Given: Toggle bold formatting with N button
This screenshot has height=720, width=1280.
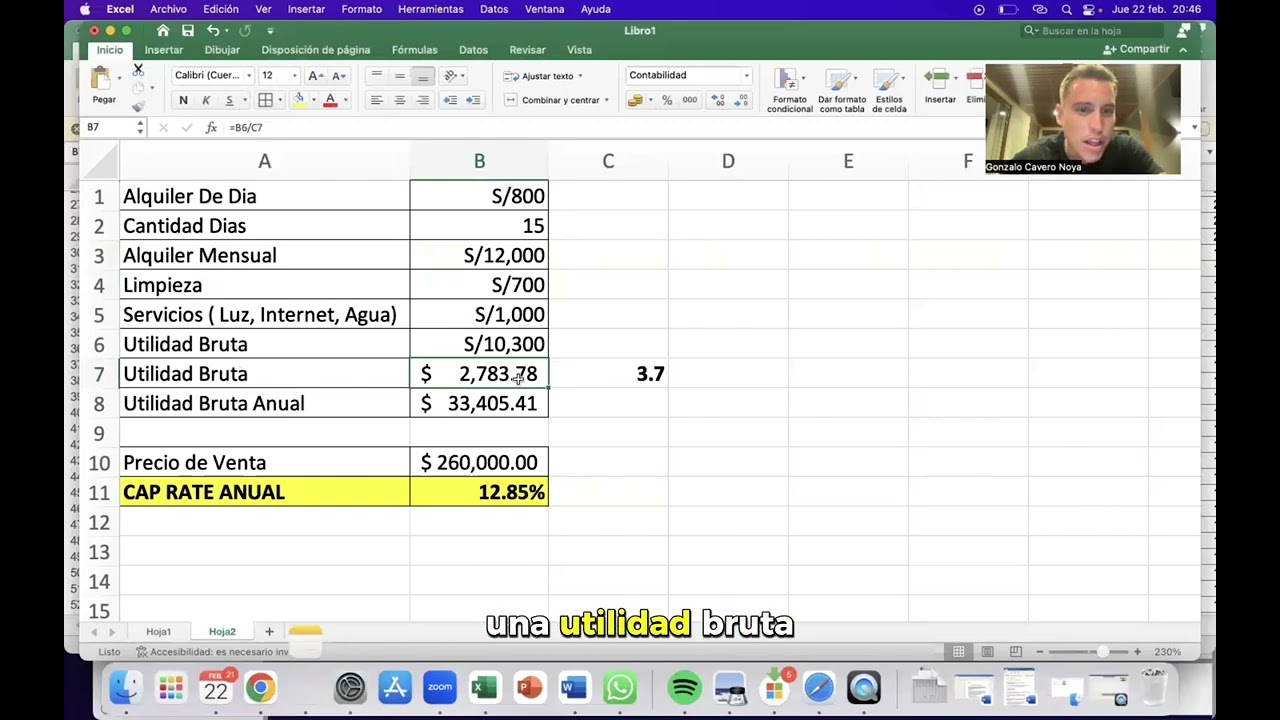Looking at the screenshot, I should pos(183,100).
